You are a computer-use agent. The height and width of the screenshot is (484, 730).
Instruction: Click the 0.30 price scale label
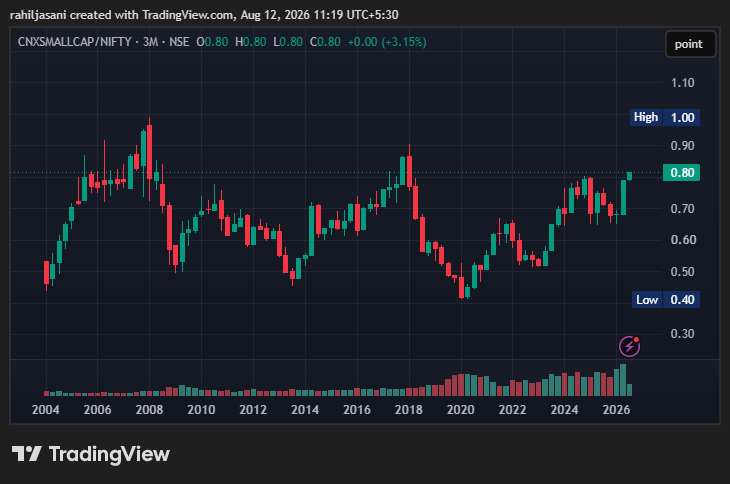(x=682, y=334)
